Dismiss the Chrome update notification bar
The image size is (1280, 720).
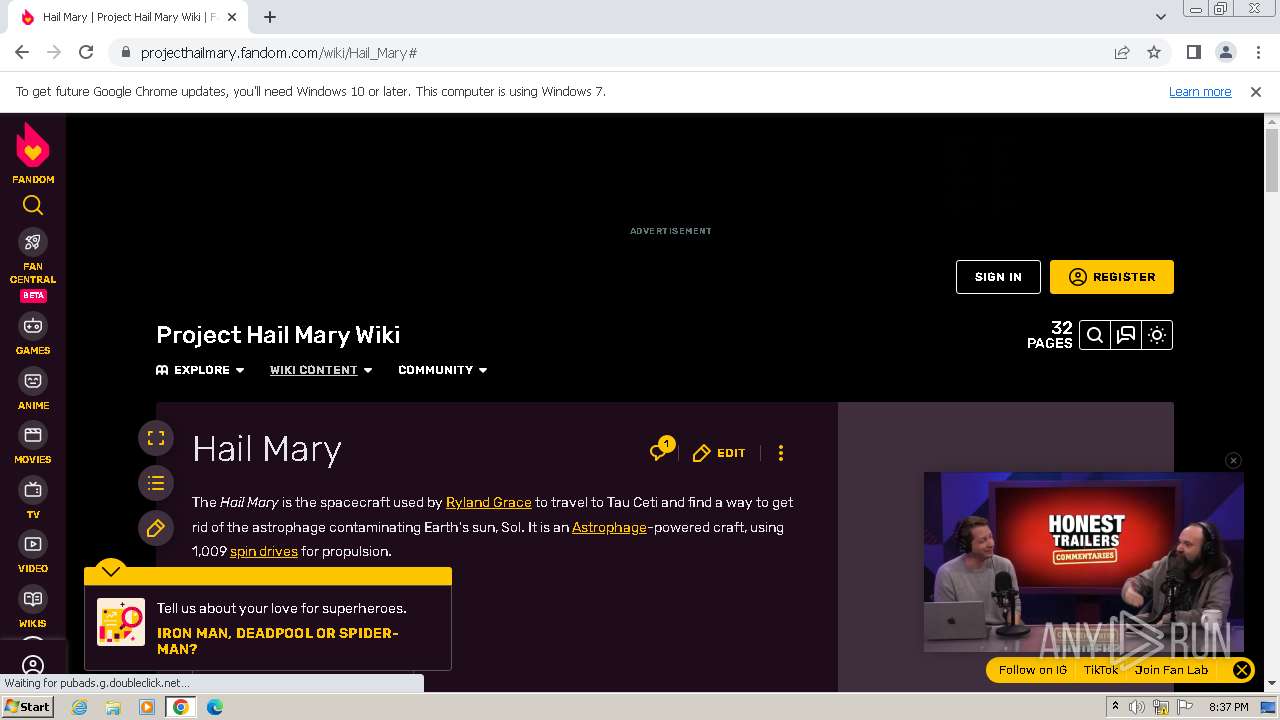(1256, 91)
